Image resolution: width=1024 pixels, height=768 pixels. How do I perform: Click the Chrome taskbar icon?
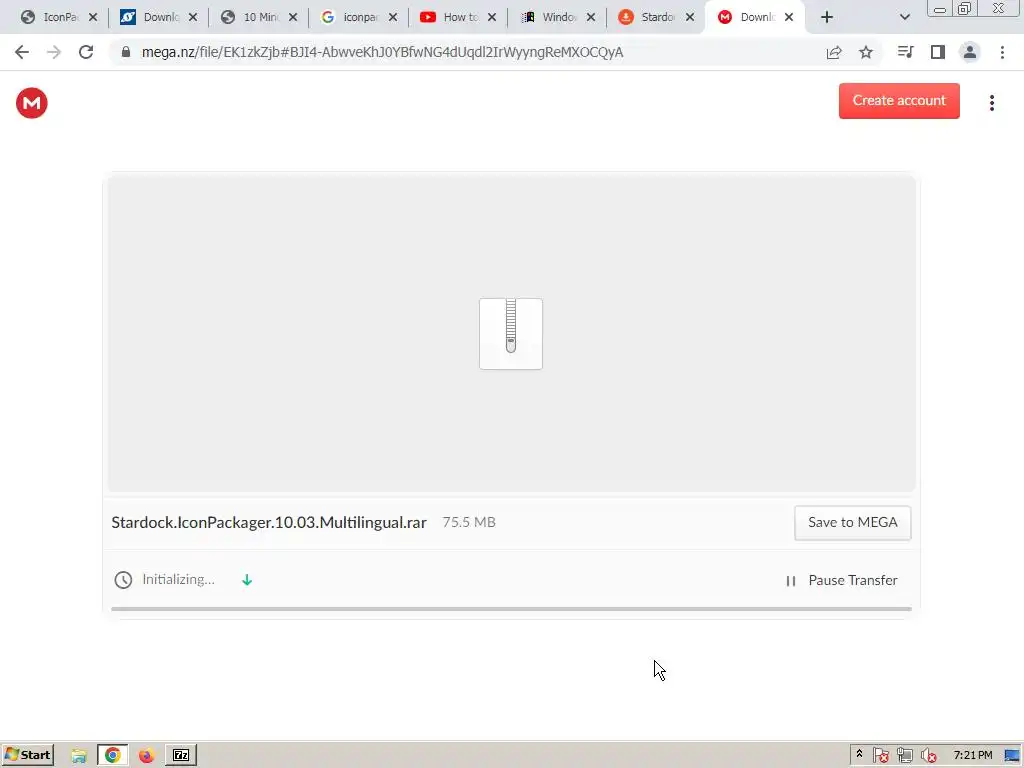pos(112,756)
